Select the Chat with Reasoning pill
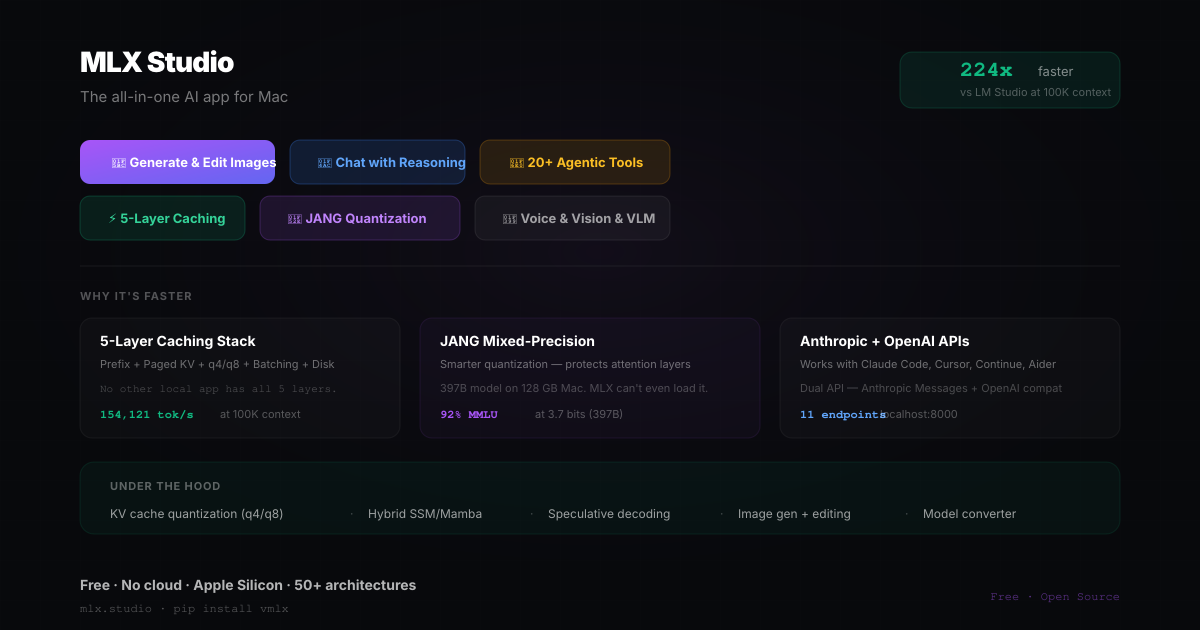The image size is (1200, 630). click(377, 162)
